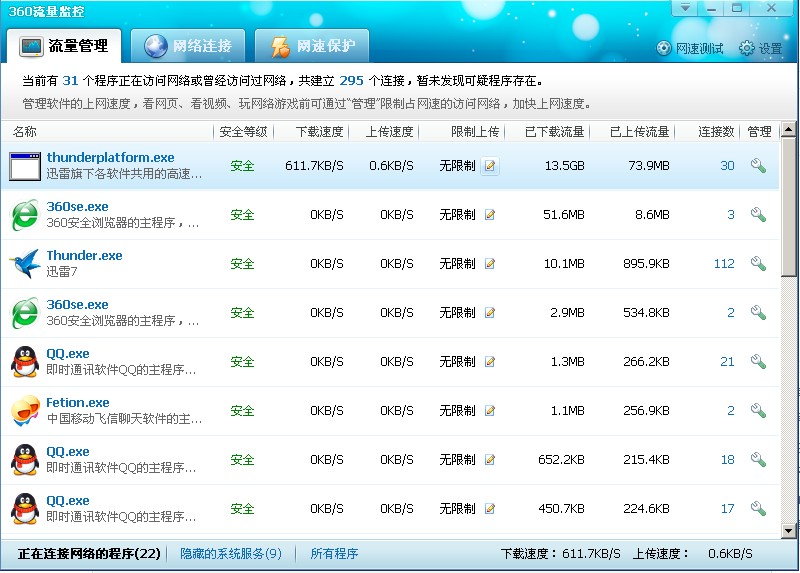Open manage wrench for QQ.exe with 21 connections
800x573 pixels.
[x=758, y=361]
